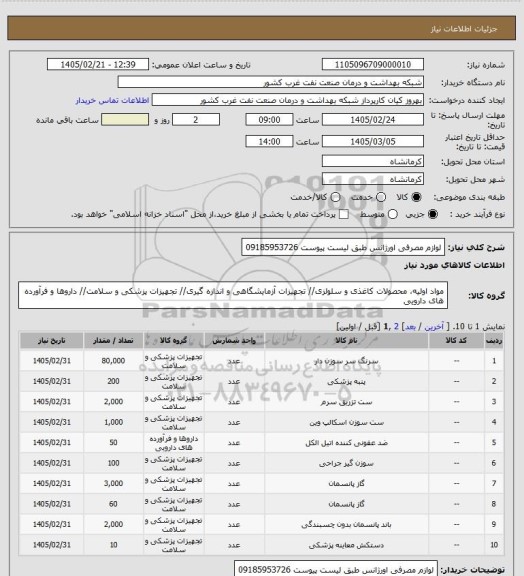Click the announcement date field 1405/02/21 - 12:39
The height and width of the screenshot is (576, 524).
(x=98, y=65)
